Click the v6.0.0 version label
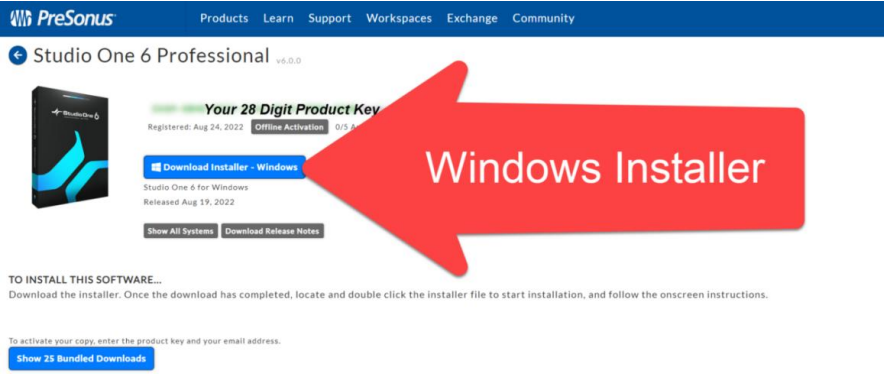The image size is (884, 381). pyautogui.click(x=288, y=60)
